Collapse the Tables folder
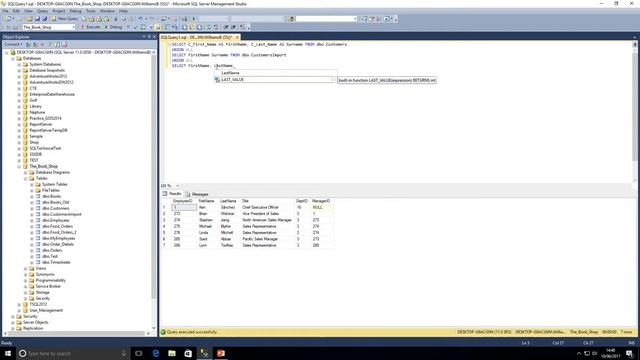This screenshot has width=640, height=360. 25,178
